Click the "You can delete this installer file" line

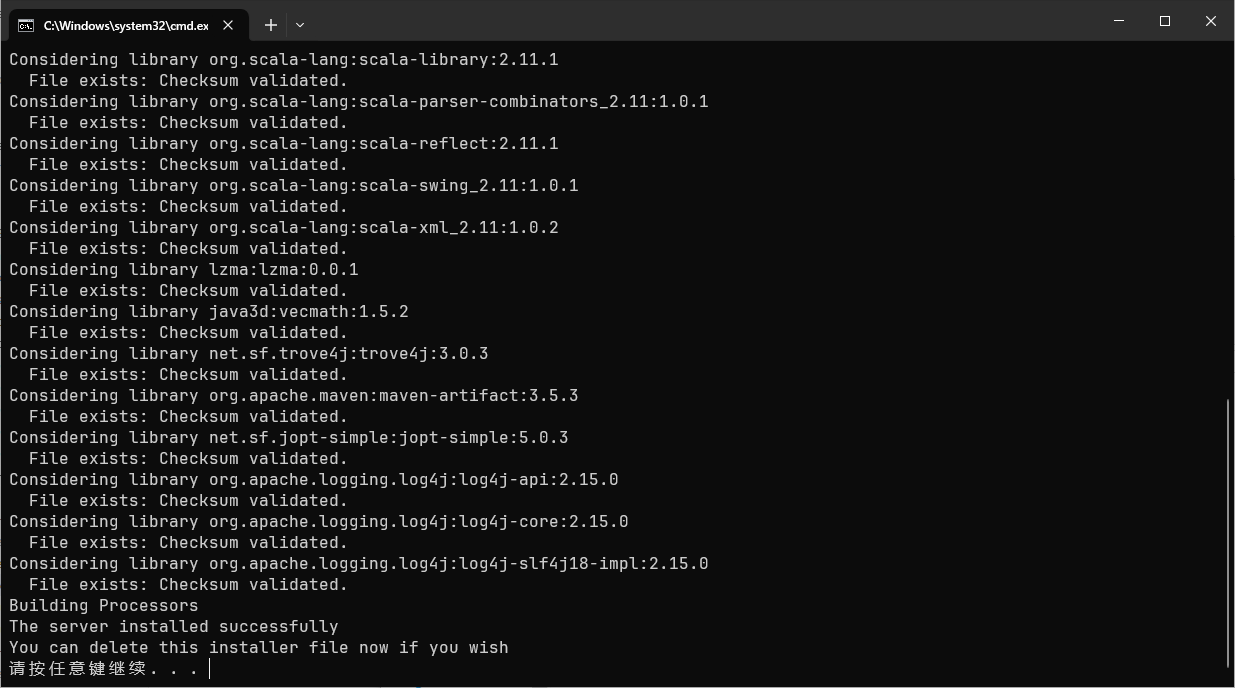(259, 648)
